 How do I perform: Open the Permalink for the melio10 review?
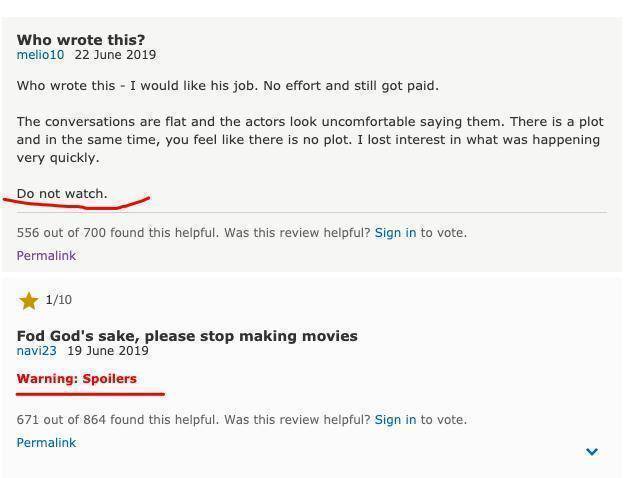[x=46, y=256]
